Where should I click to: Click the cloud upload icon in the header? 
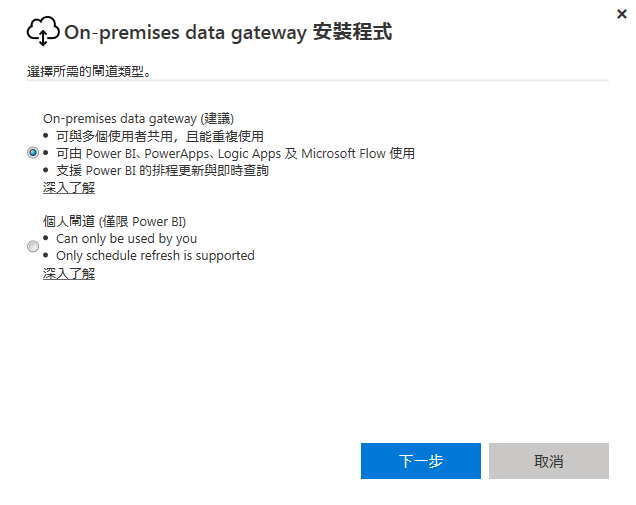coord(43,32)
